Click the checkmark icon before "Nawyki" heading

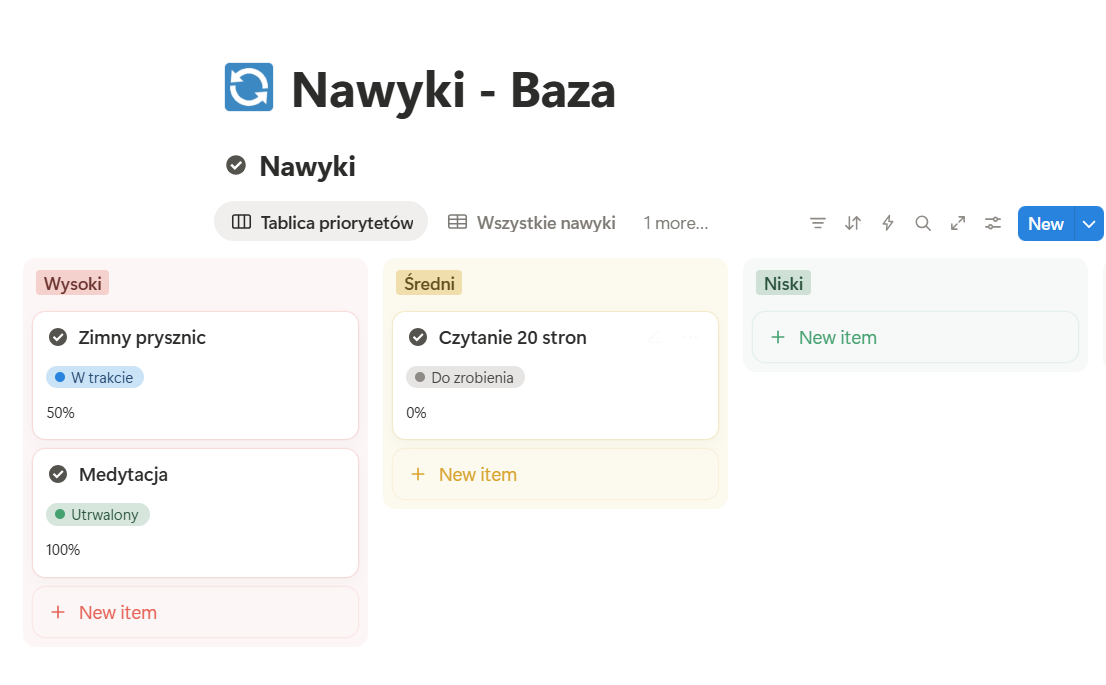(x=235, y=165)
